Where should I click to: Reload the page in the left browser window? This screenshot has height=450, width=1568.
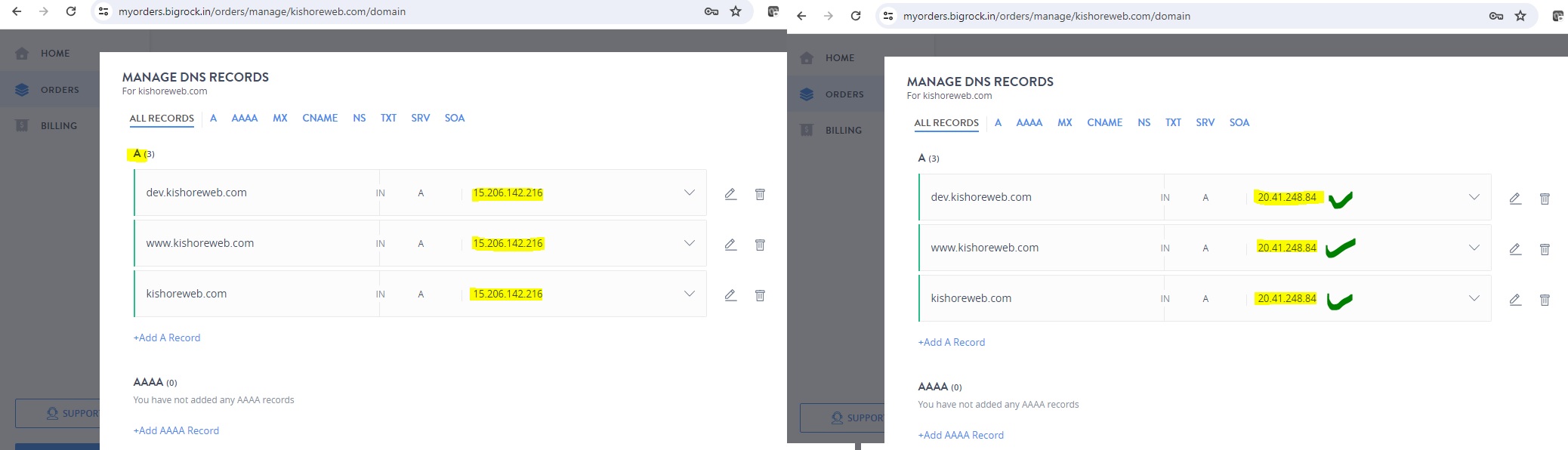pos(71,11)
